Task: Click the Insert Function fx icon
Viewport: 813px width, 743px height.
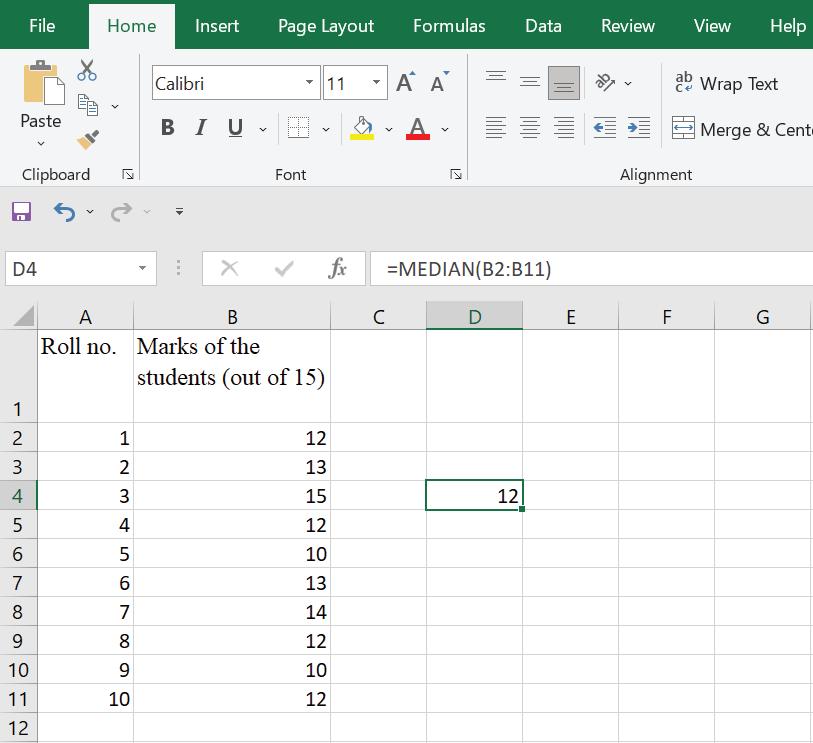Action: (x=338, y=269)
